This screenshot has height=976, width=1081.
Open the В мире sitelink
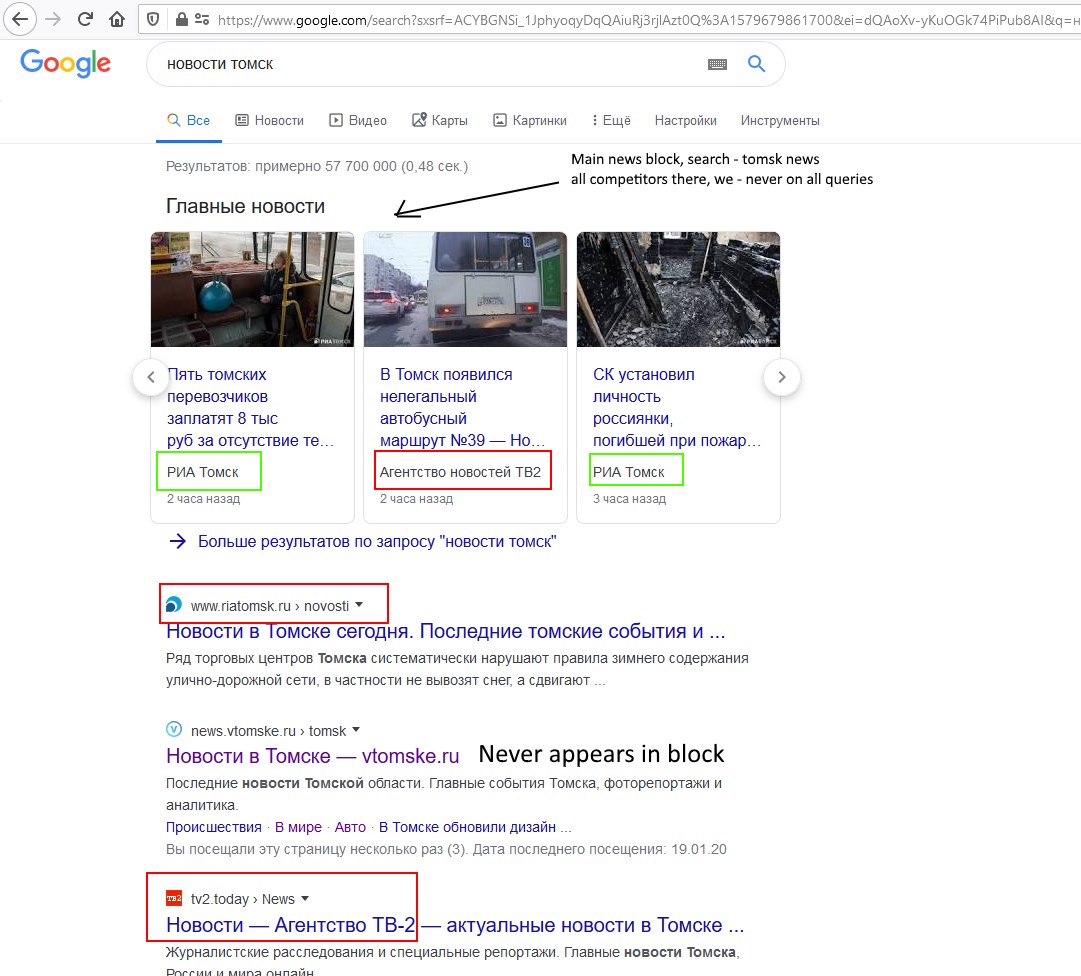[x=298, y=827]
